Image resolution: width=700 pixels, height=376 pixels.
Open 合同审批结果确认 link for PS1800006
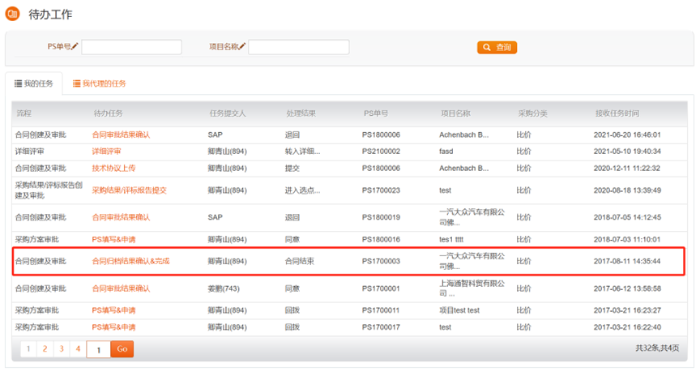click(x=121, y=135)
